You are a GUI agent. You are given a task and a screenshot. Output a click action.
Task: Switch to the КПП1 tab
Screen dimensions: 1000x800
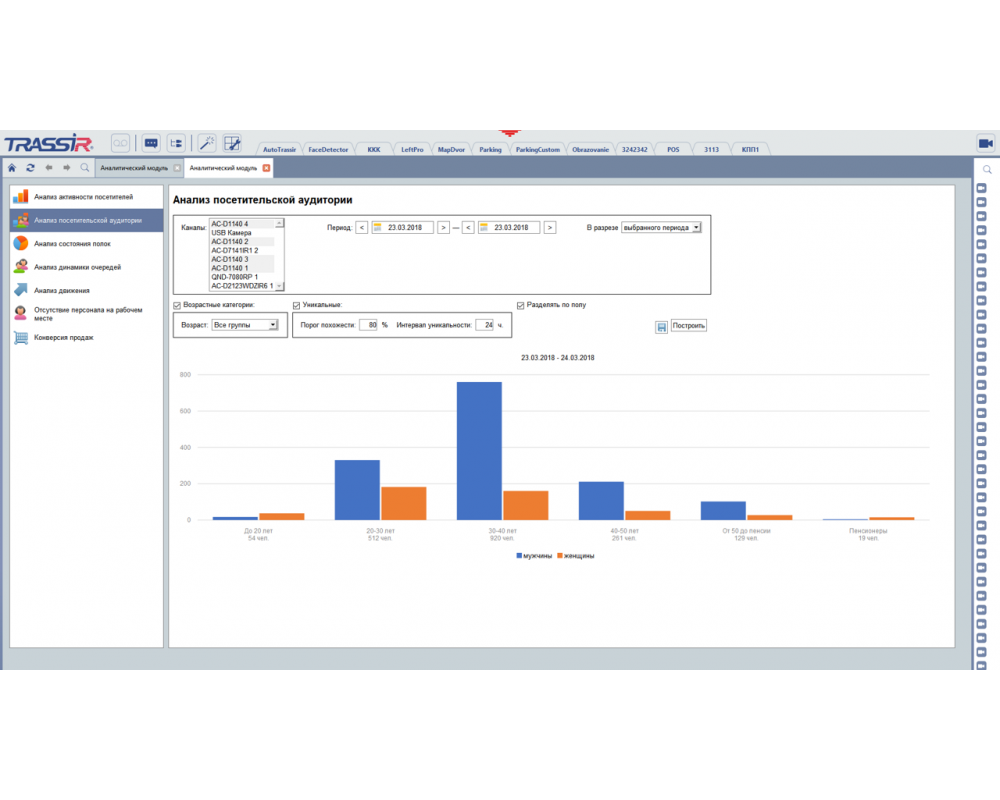click(750, 149)
